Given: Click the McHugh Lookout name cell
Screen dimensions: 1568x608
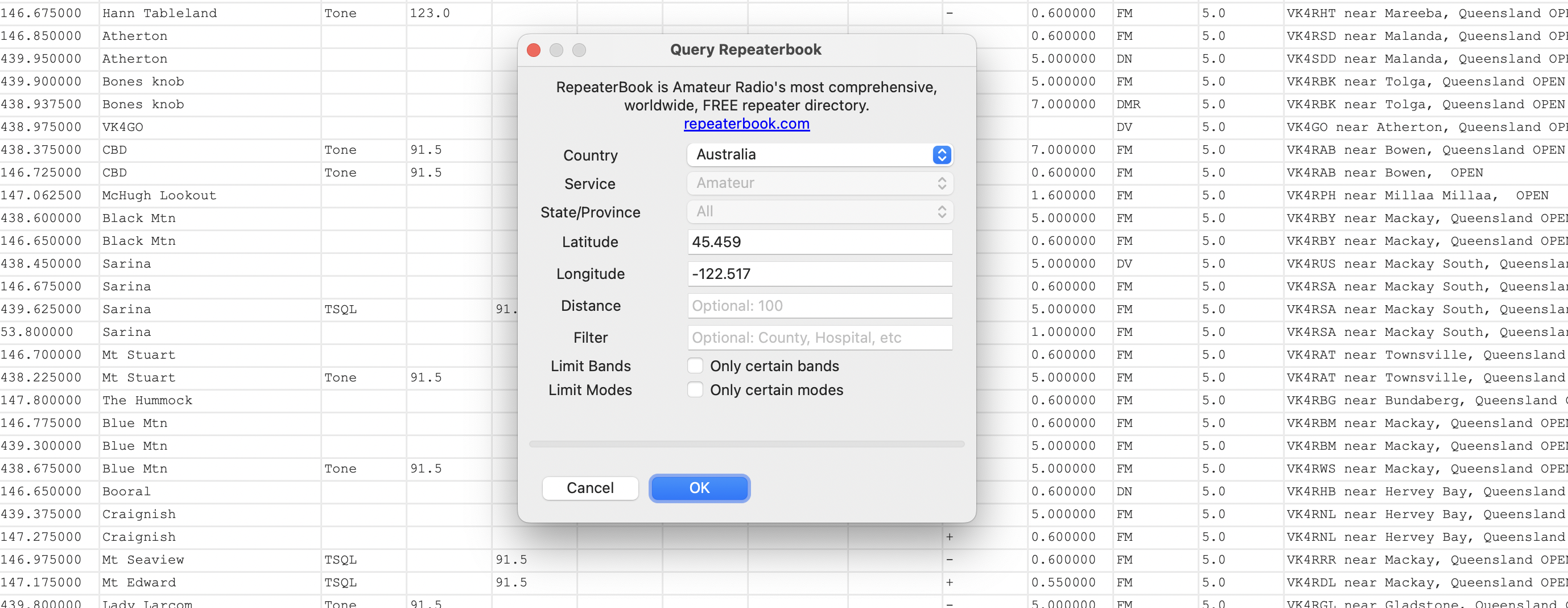Looking at the screenshot, I should click(210, 196).
